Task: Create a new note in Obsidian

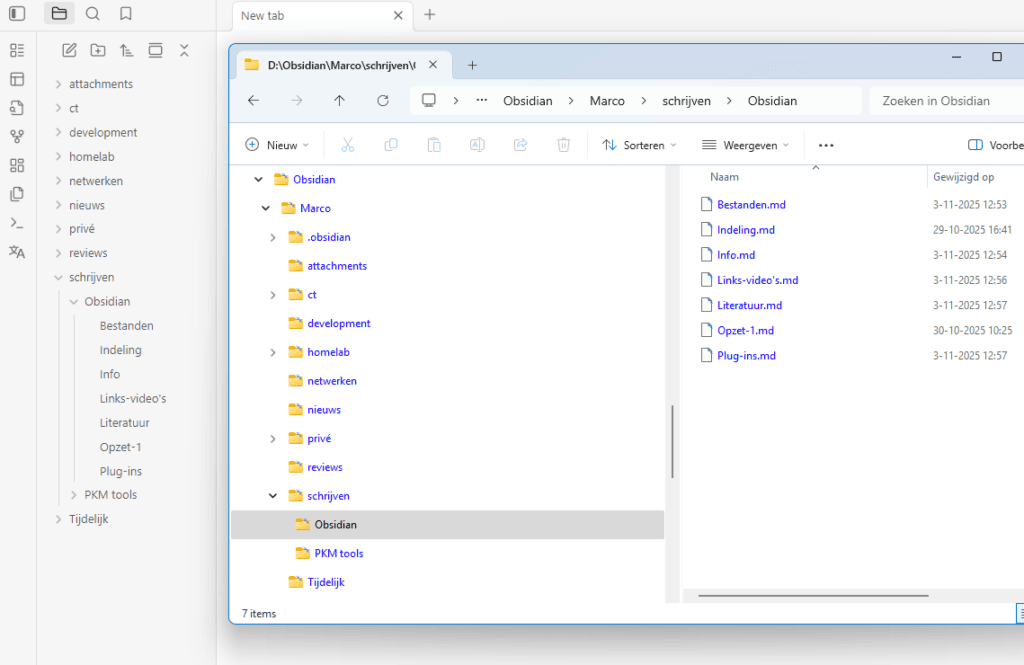Action: point(69,50)
